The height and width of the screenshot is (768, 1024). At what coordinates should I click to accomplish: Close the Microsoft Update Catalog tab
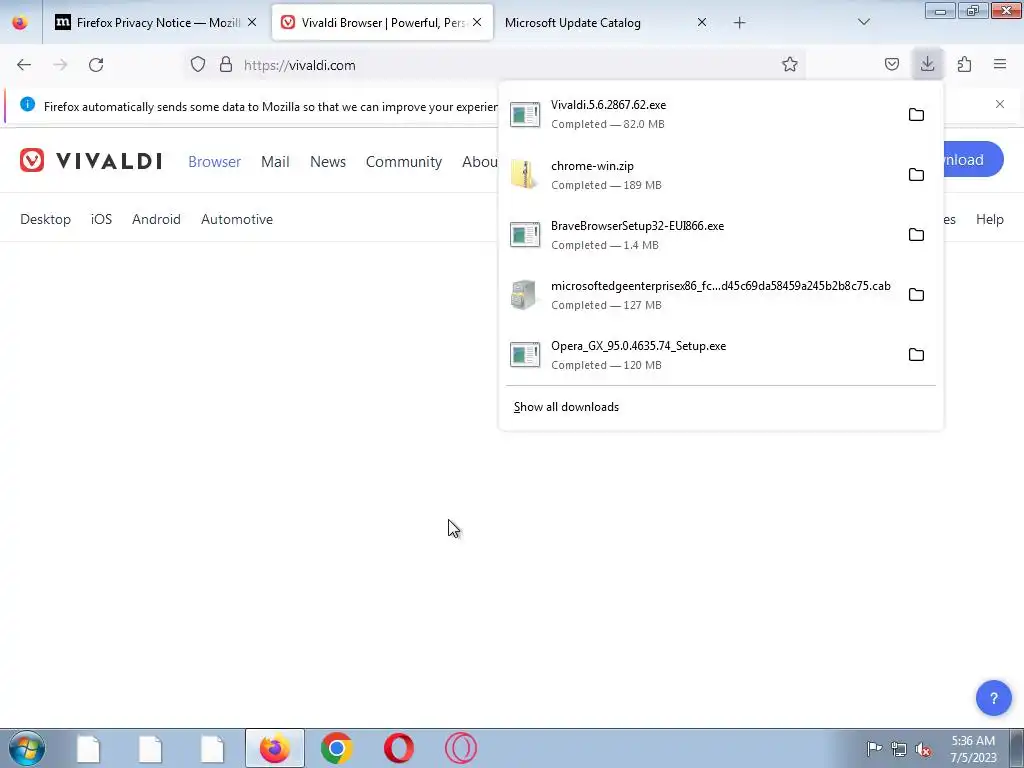[702, 22]
